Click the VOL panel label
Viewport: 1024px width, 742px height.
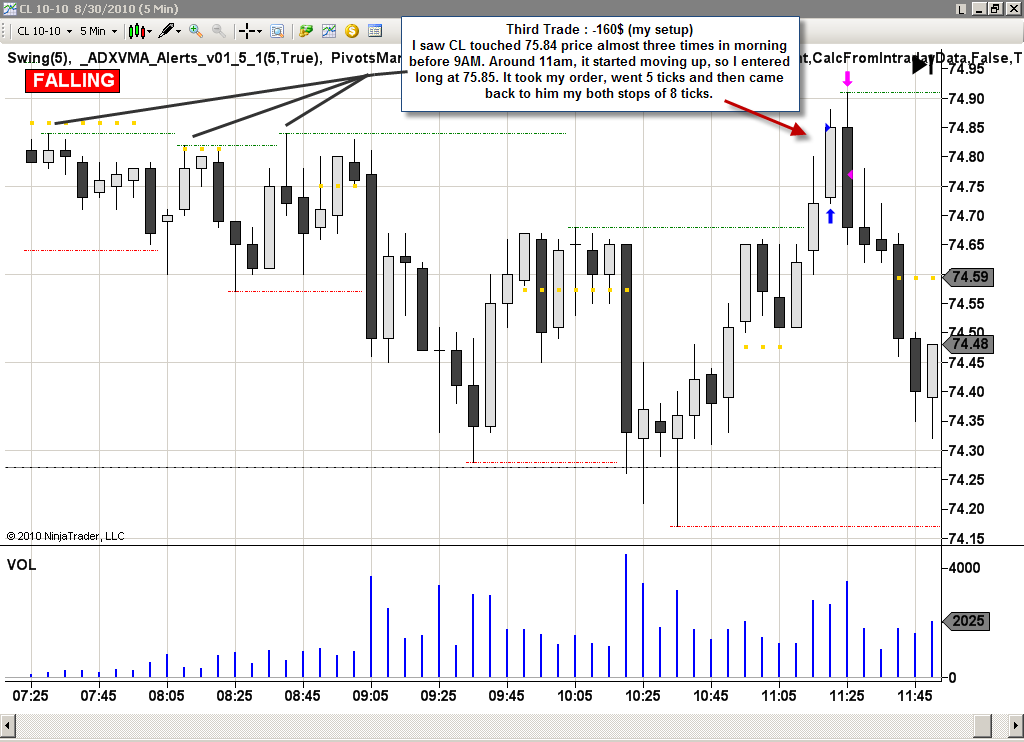[22, 565]
